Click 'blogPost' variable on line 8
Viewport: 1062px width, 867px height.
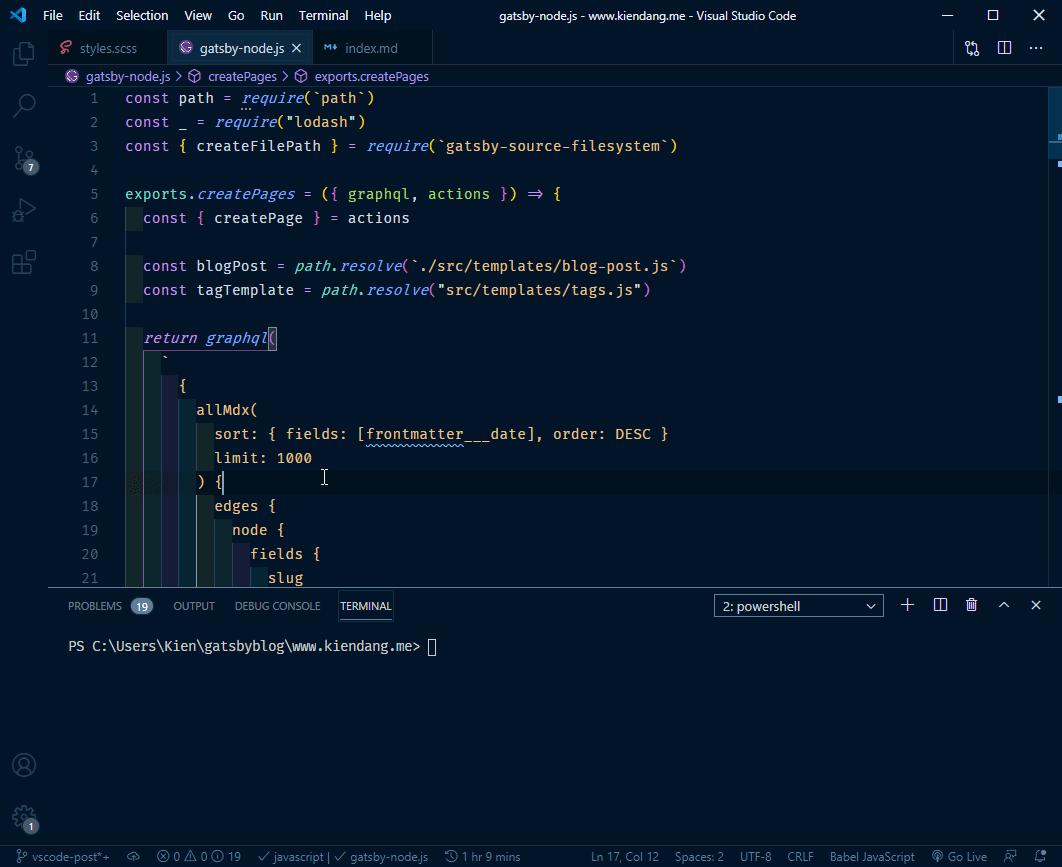click(x=232, y=266)
